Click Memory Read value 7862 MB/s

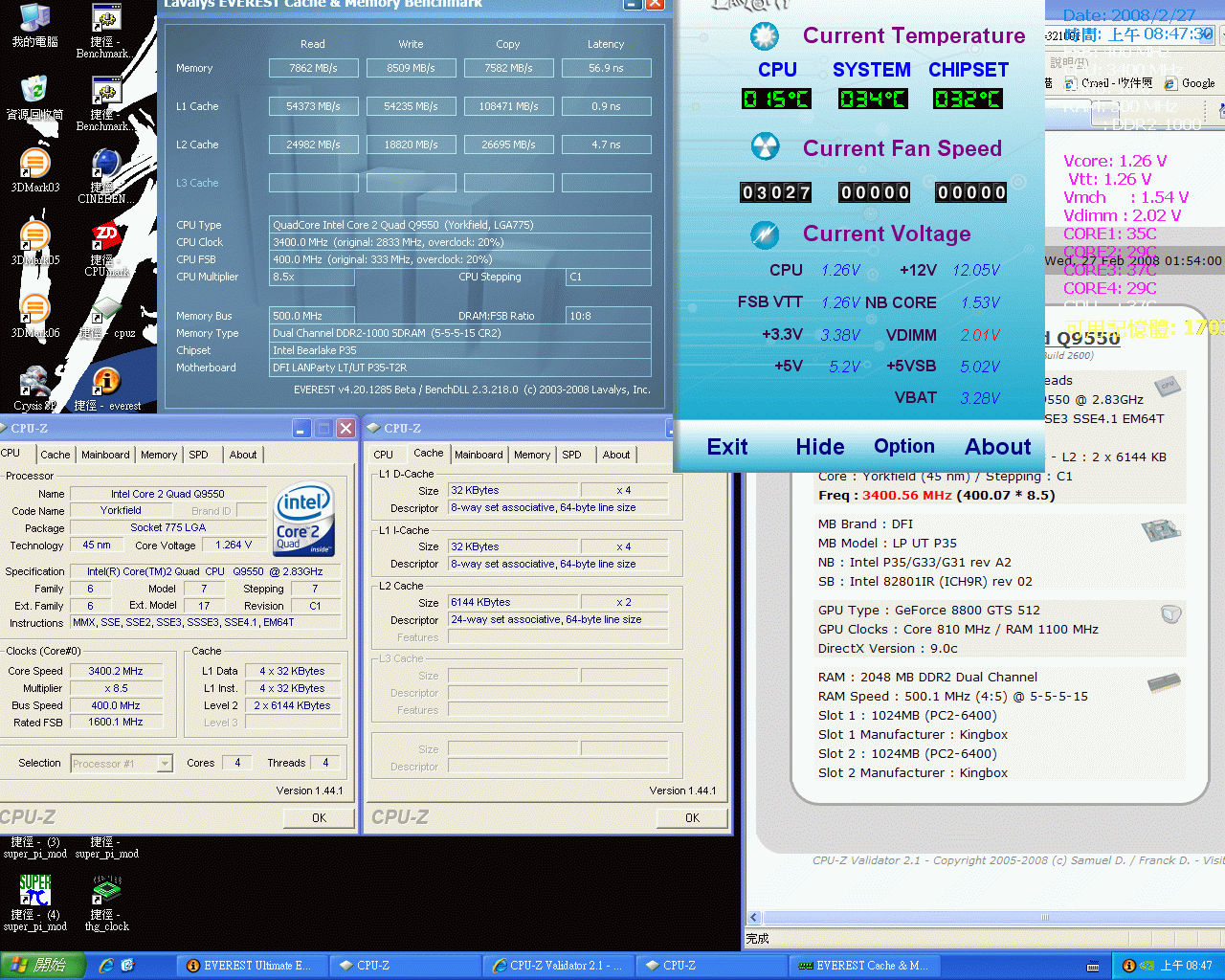pyautogui.click(x=313, y=68)
